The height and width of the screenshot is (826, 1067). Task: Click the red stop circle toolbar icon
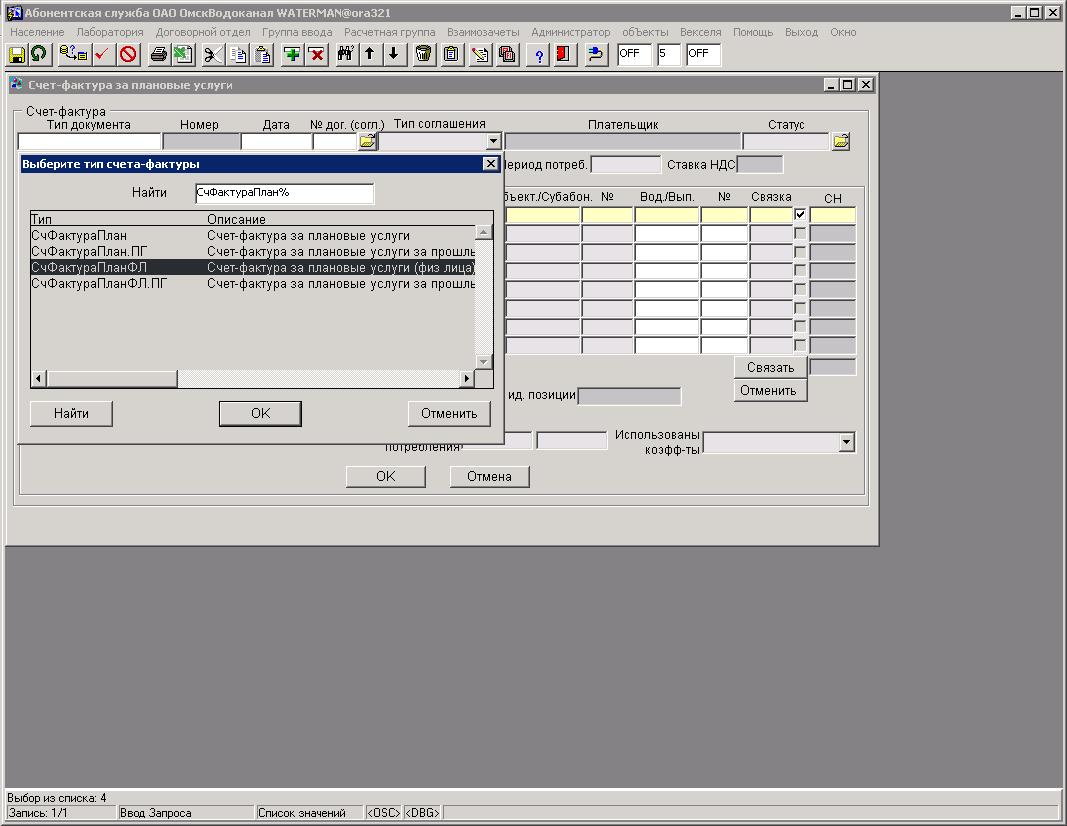pos(128,55)
